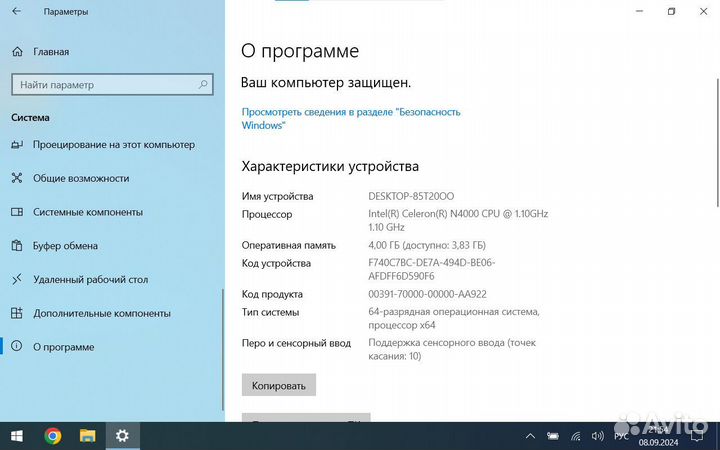Click the Копировать button

279,385
